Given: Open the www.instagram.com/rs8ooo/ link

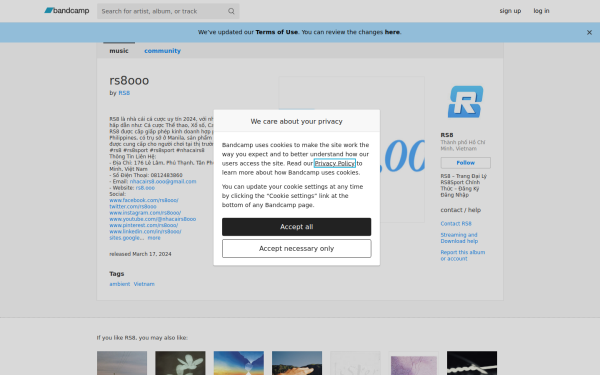Looking at the screenshot, I should pyautogui.click(x=145, y=213).
